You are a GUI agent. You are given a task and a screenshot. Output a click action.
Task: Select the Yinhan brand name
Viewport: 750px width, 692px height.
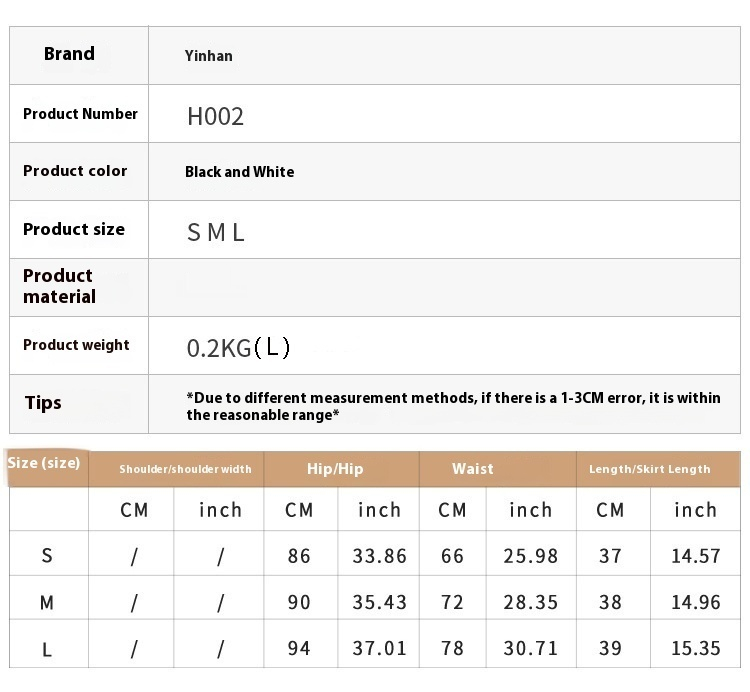click(208, 56)
